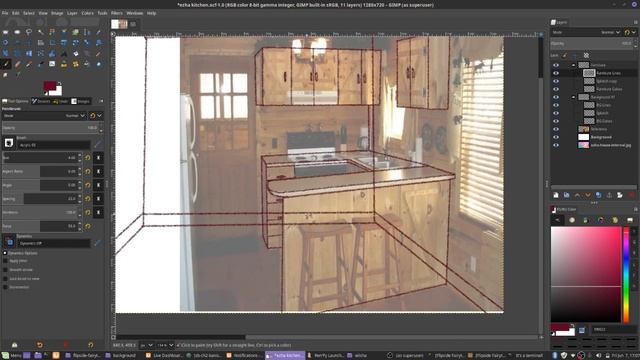Collapse the Background #1 layer group
Image resolution: width=640 pixels, height=360 pixels.
click(x=573, y=97)
